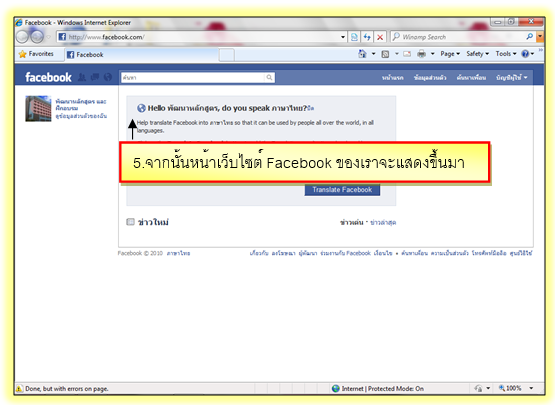Open the ความเป็นส่วนตัว footer link
The height and width of the screenshot is (405, 555).
450,253
